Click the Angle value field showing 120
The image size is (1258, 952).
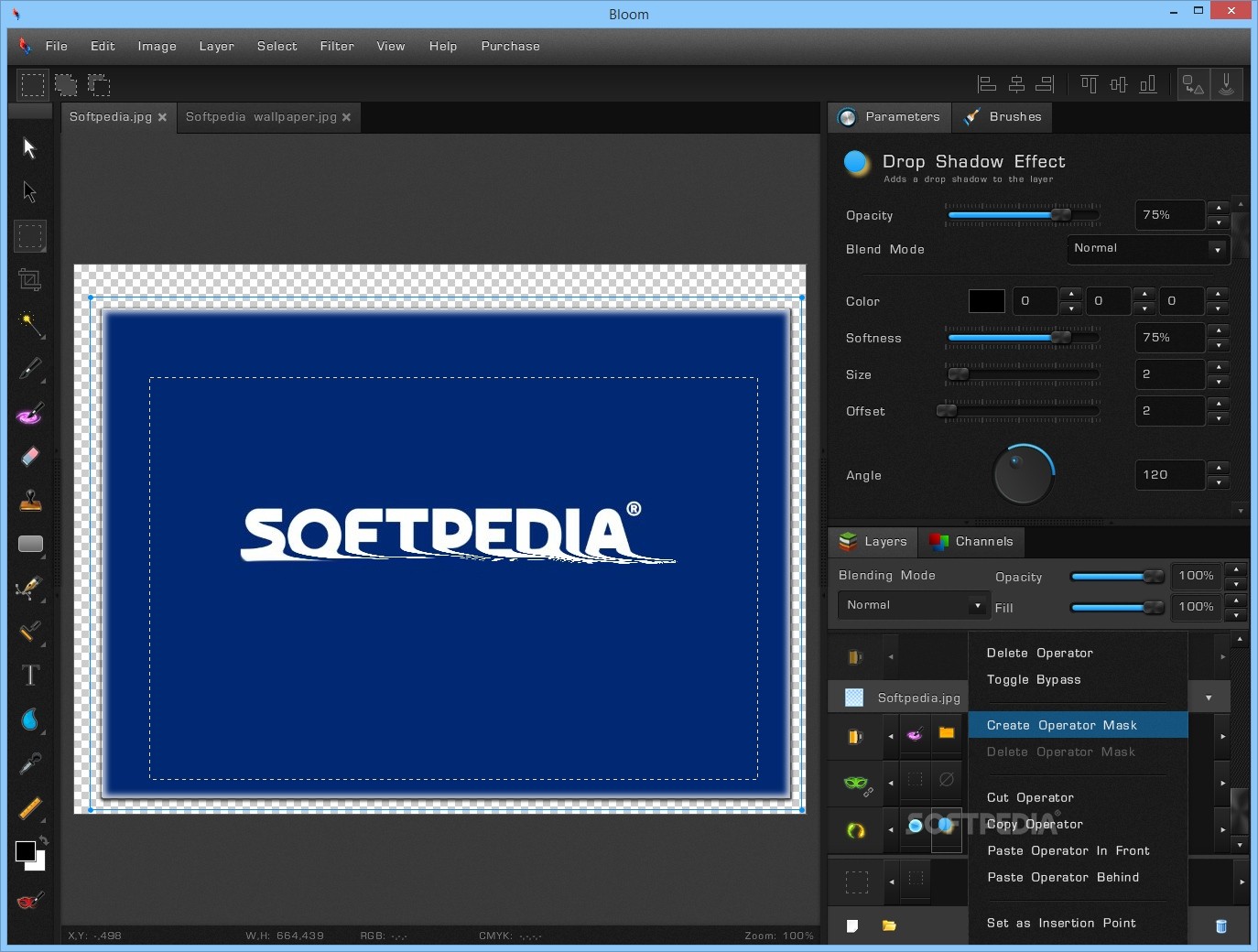pyautogui.click(x=1169, y=474)
